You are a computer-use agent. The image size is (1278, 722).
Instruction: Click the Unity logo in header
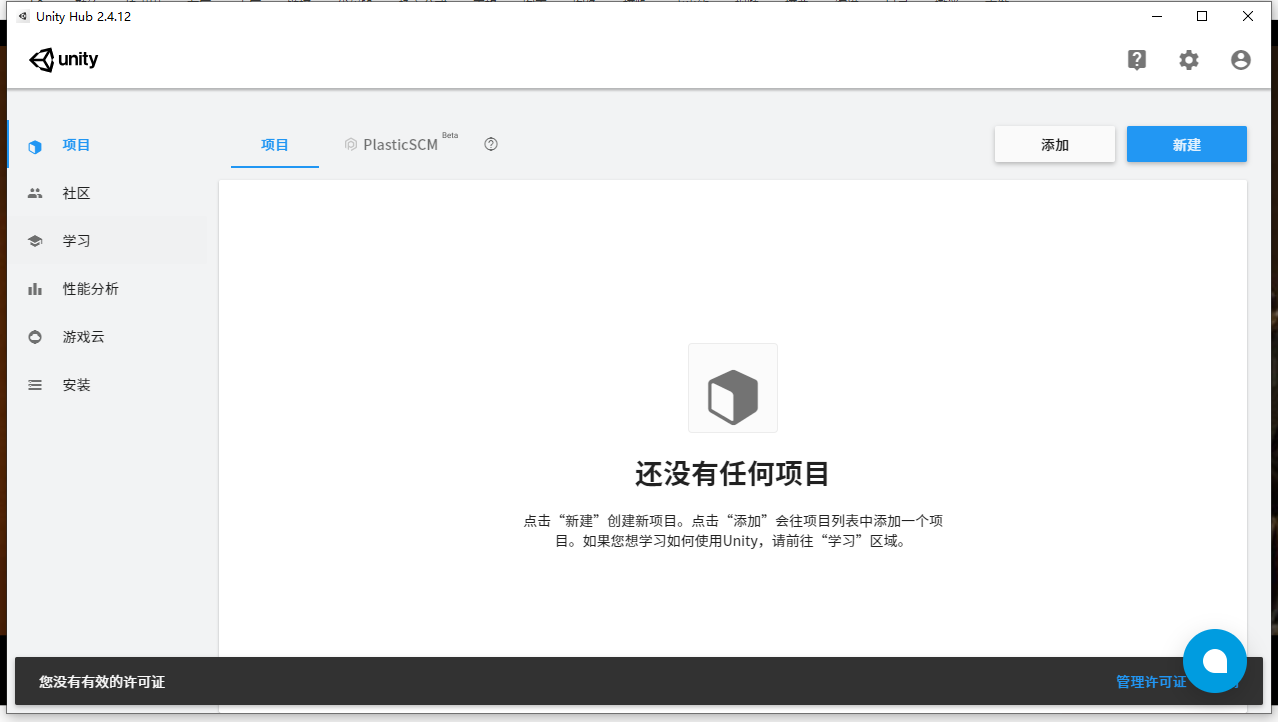[64, 60]
